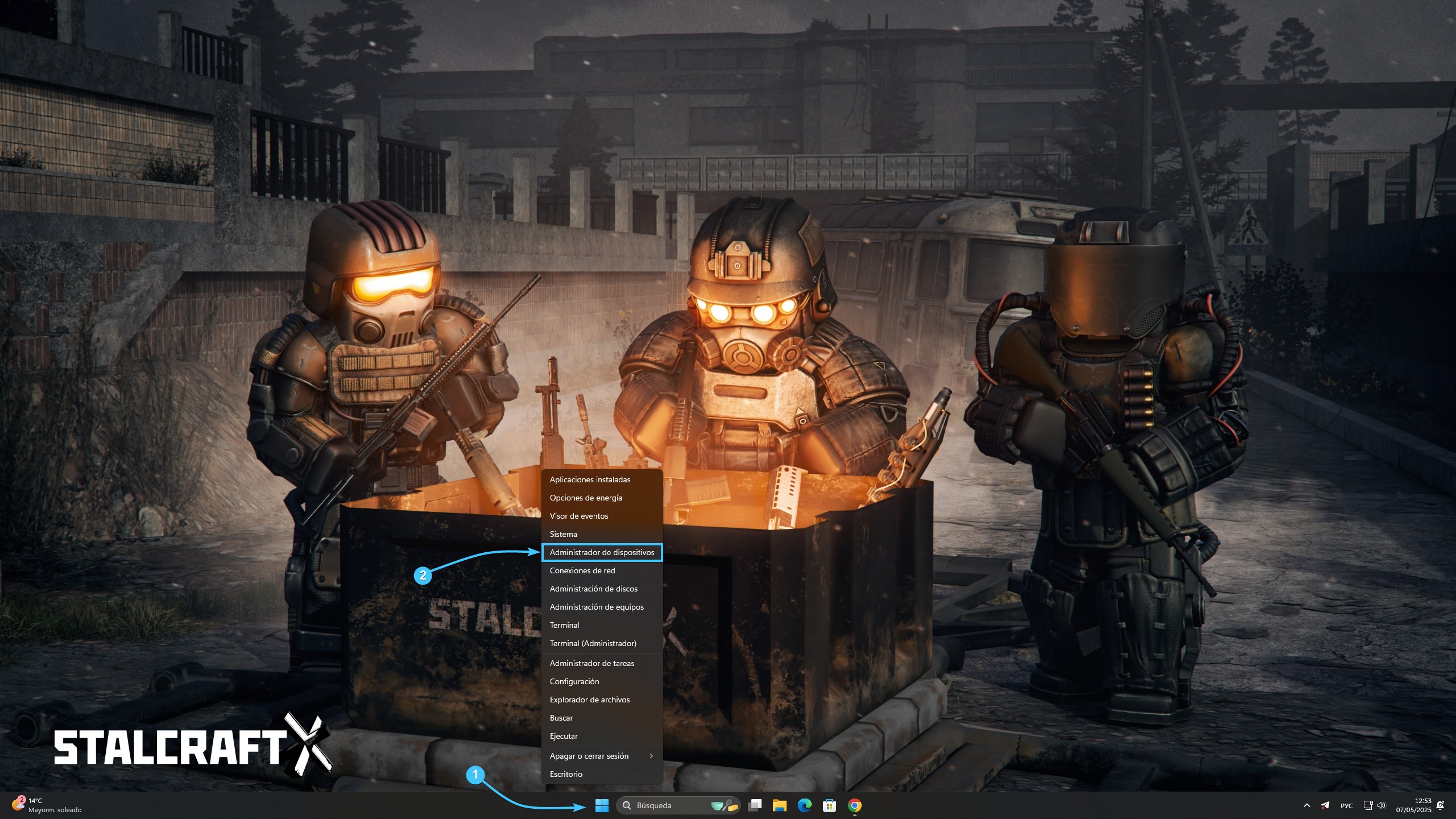1456x819 pixels.
Task: Click the Búsqueda taskbar search box
Action: click(678, 805)
